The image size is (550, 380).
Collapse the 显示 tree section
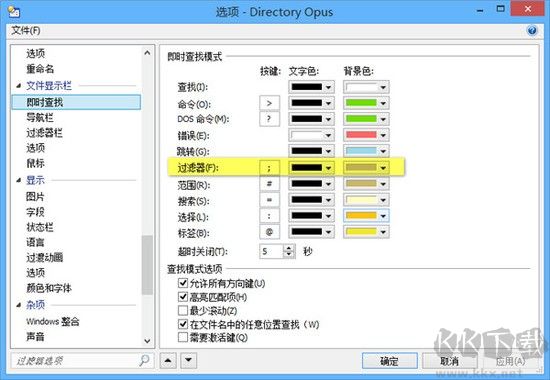[x=19, y=180]
